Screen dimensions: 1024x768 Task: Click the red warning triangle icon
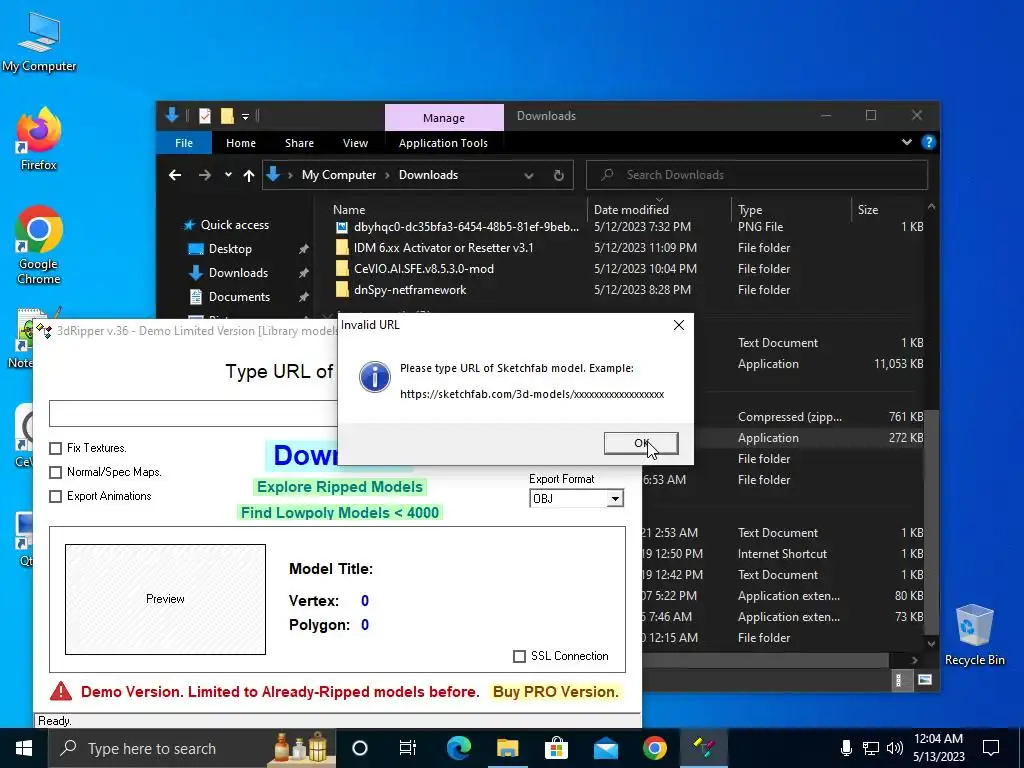click(x=61, y=691)
